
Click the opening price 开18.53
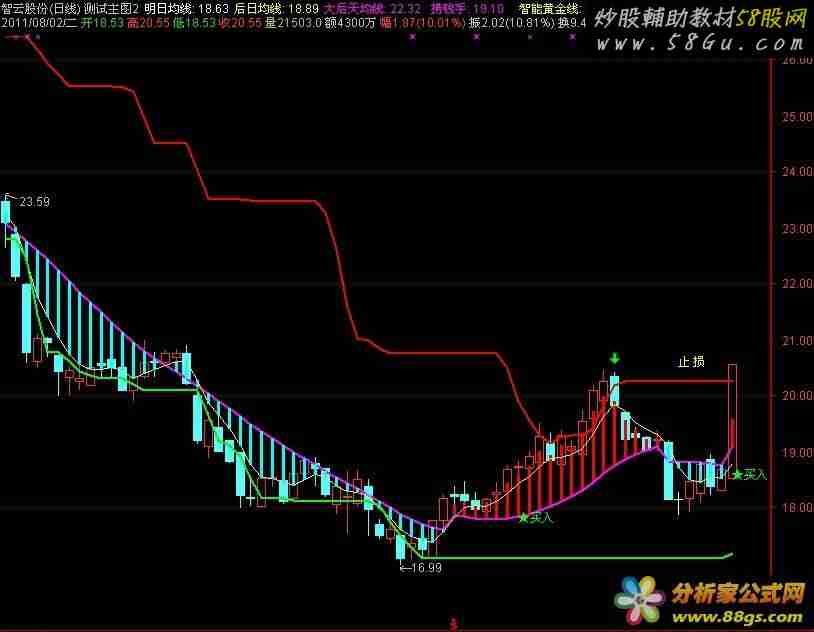[x=102, y=23]
